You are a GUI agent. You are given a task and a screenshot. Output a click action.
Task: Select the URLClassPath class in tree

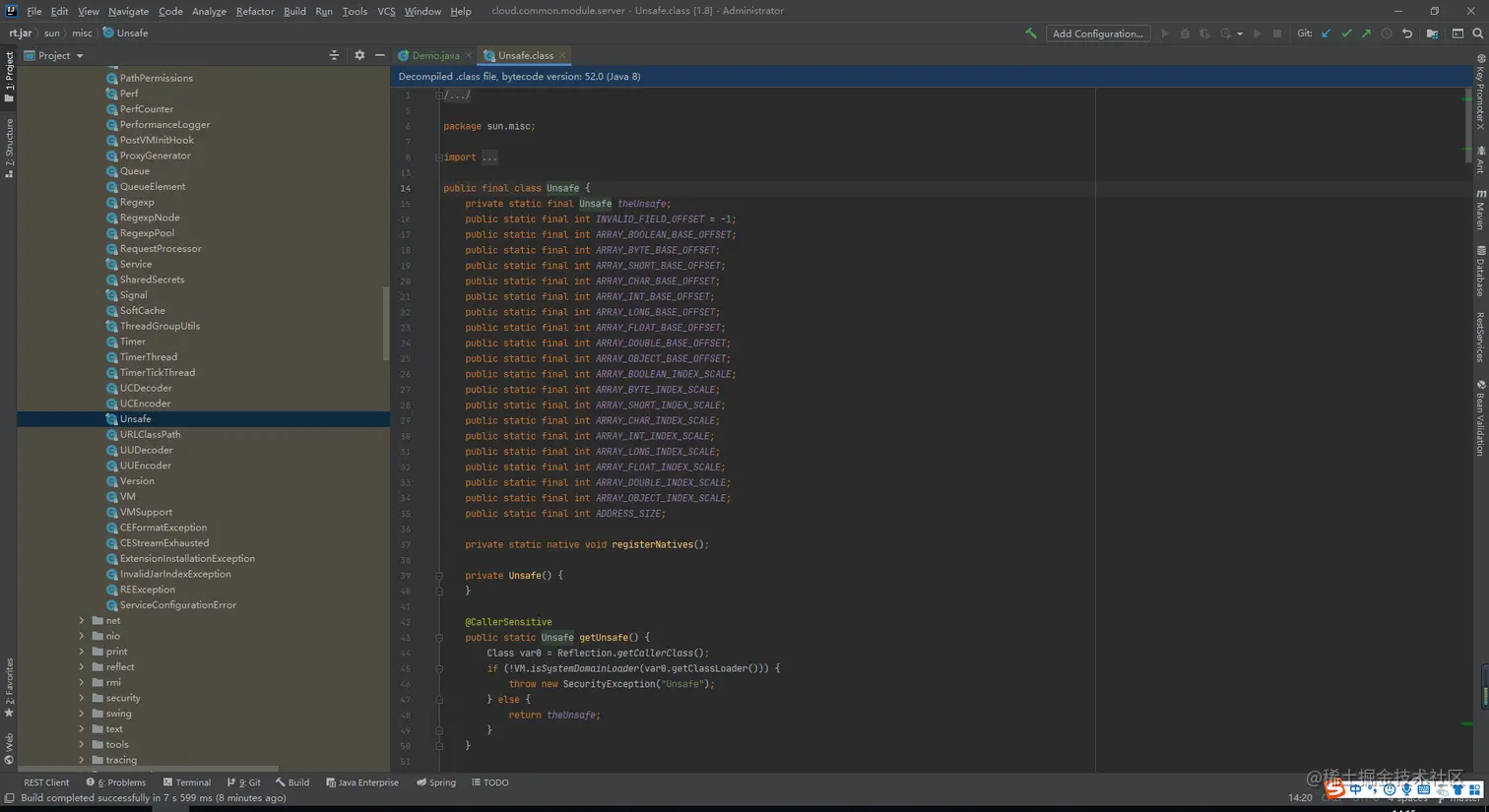(150, 434)
